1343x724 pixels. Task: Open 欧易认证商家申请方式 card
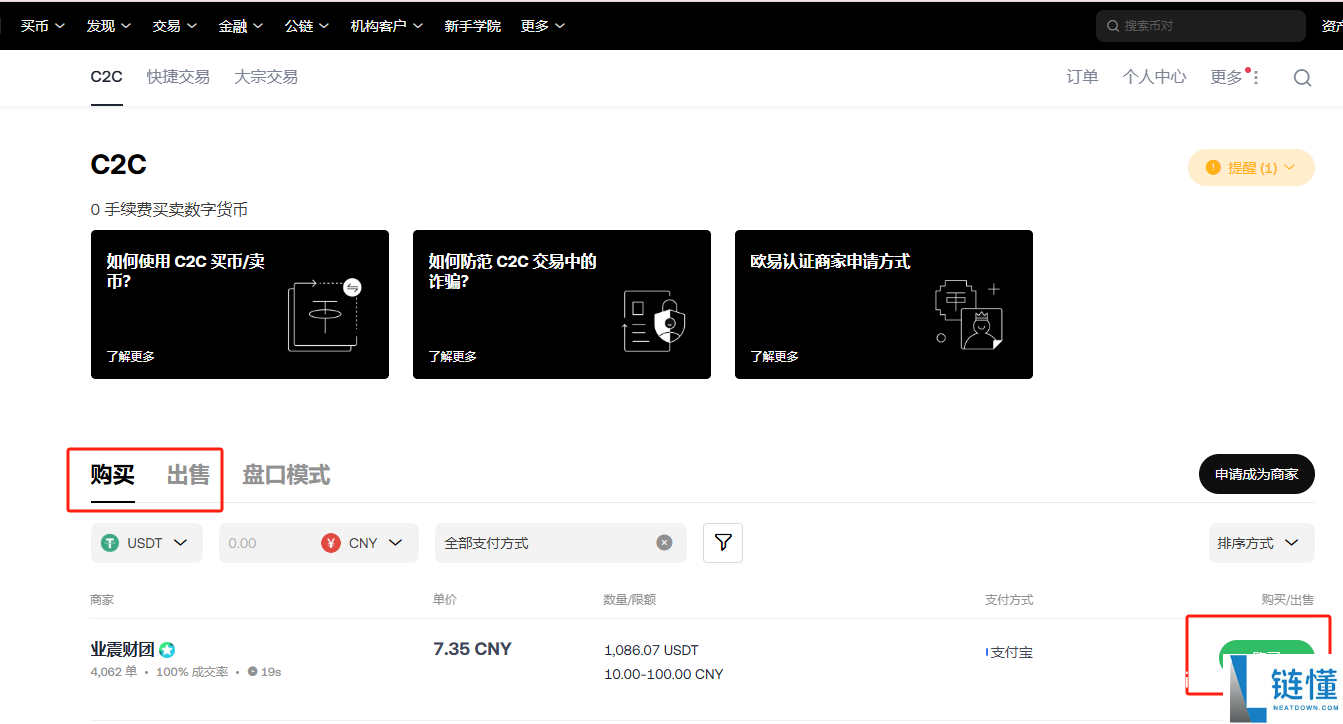(x=883, y=304)
